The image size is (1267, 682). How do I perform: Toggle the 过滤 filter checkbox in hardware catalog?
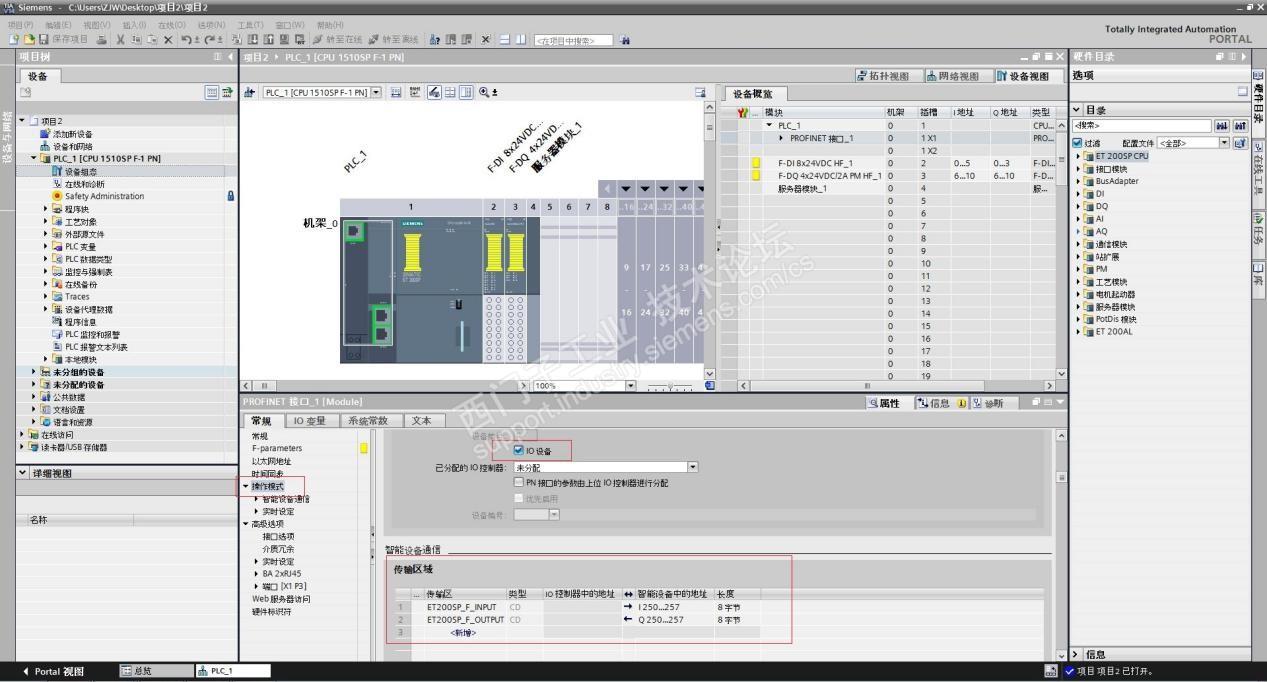point(1078,143)
